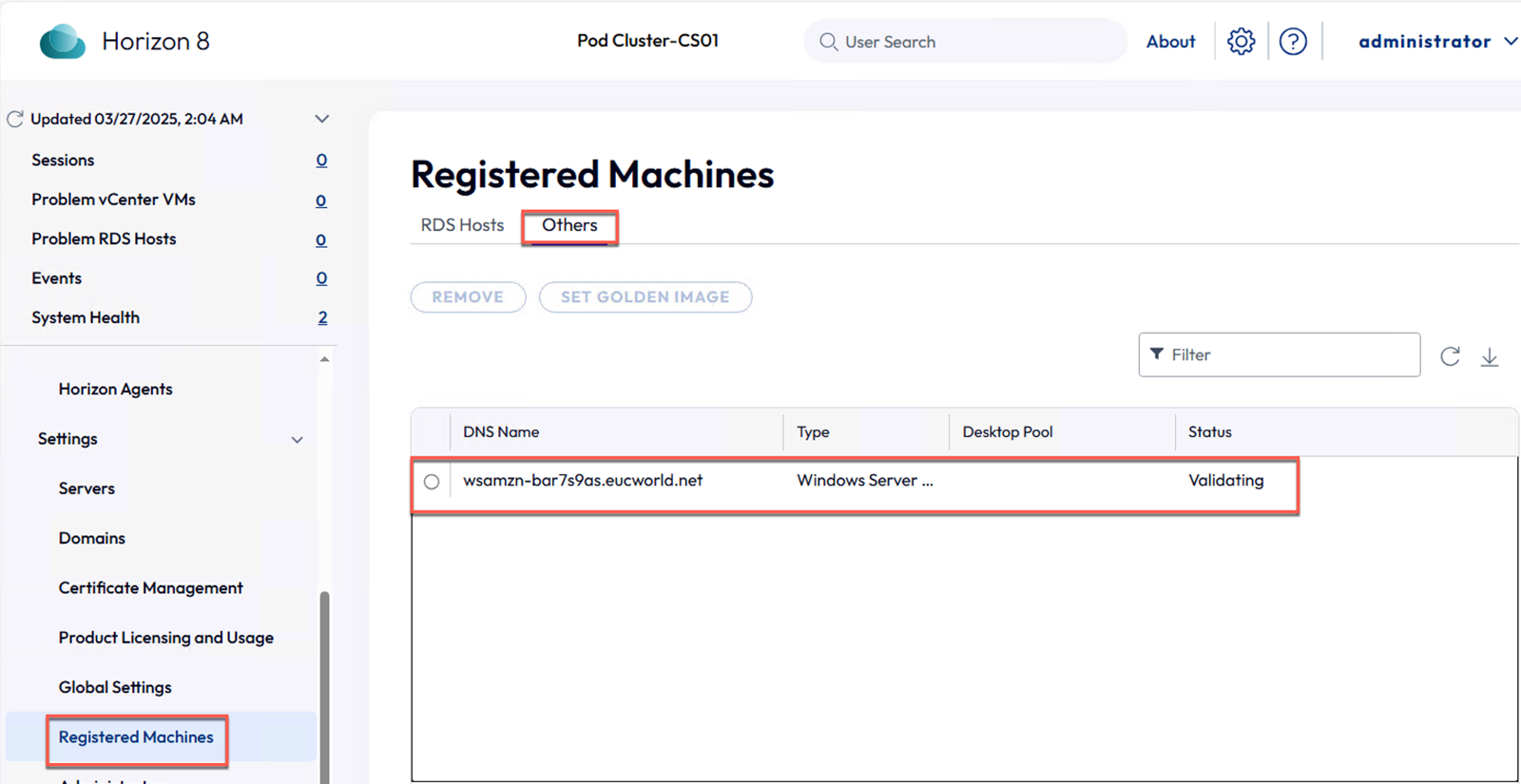The width and height of the screenshot is (1521, 784).
Task: Click the sidebar vertical scrollbar thumb
Action: [x=325, y=686]
